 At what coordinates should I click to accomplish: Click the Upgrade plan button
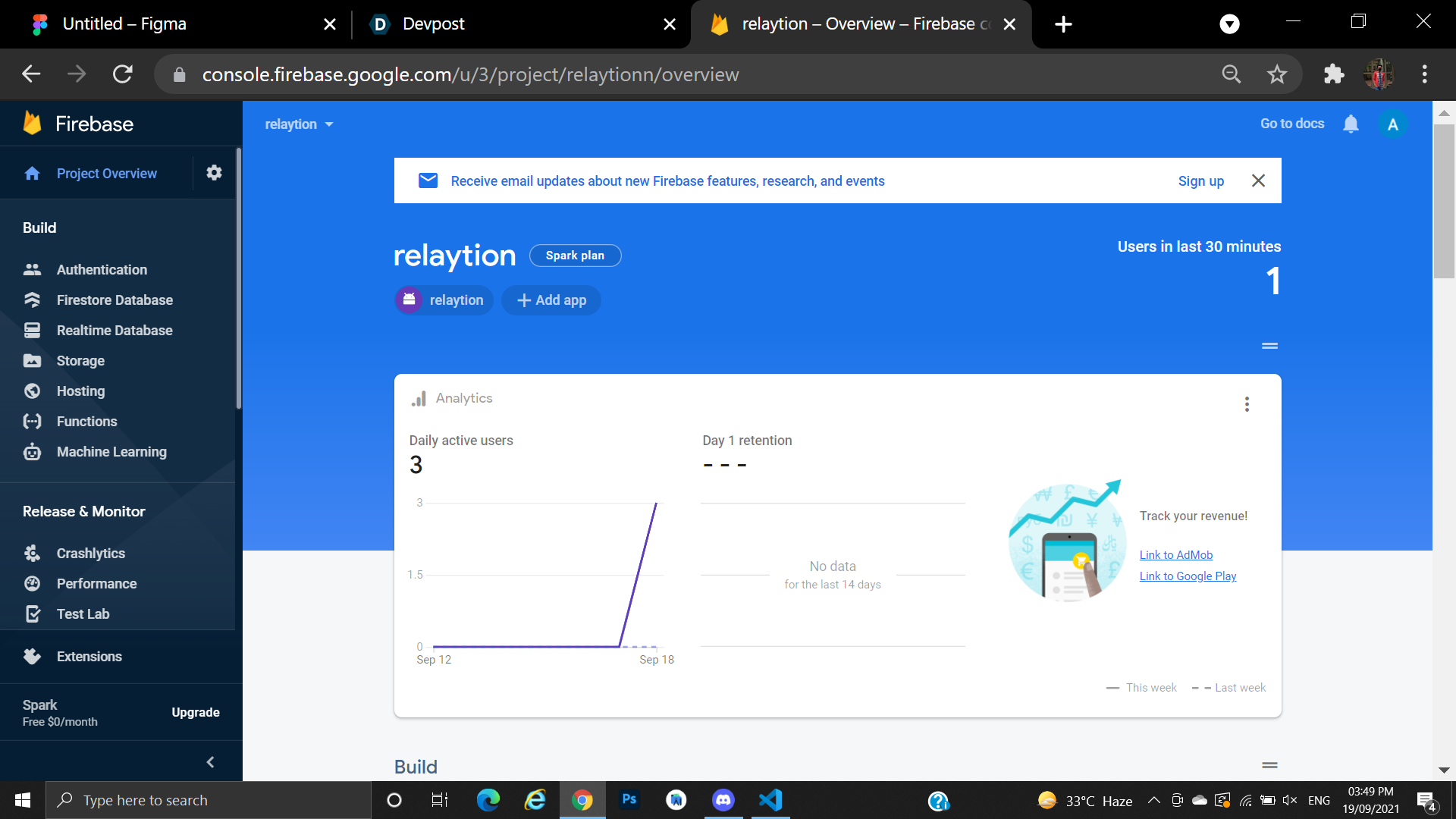[x=195, y=713]
